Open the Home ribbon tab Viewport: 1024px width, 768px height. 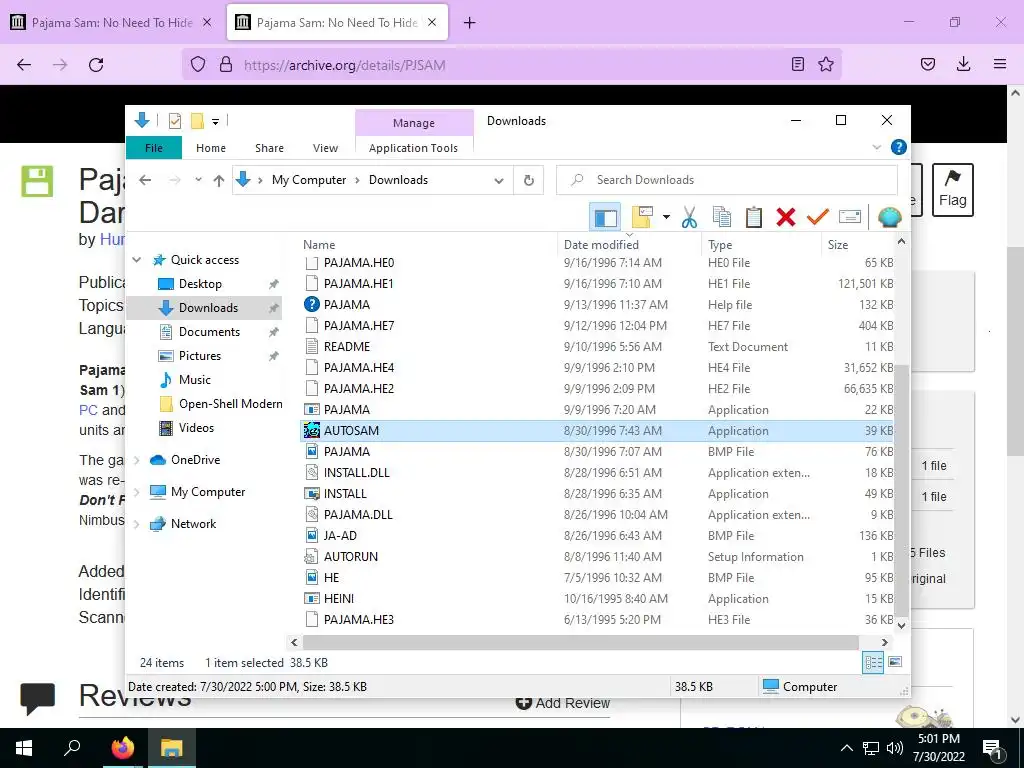[x=210, y=148]
